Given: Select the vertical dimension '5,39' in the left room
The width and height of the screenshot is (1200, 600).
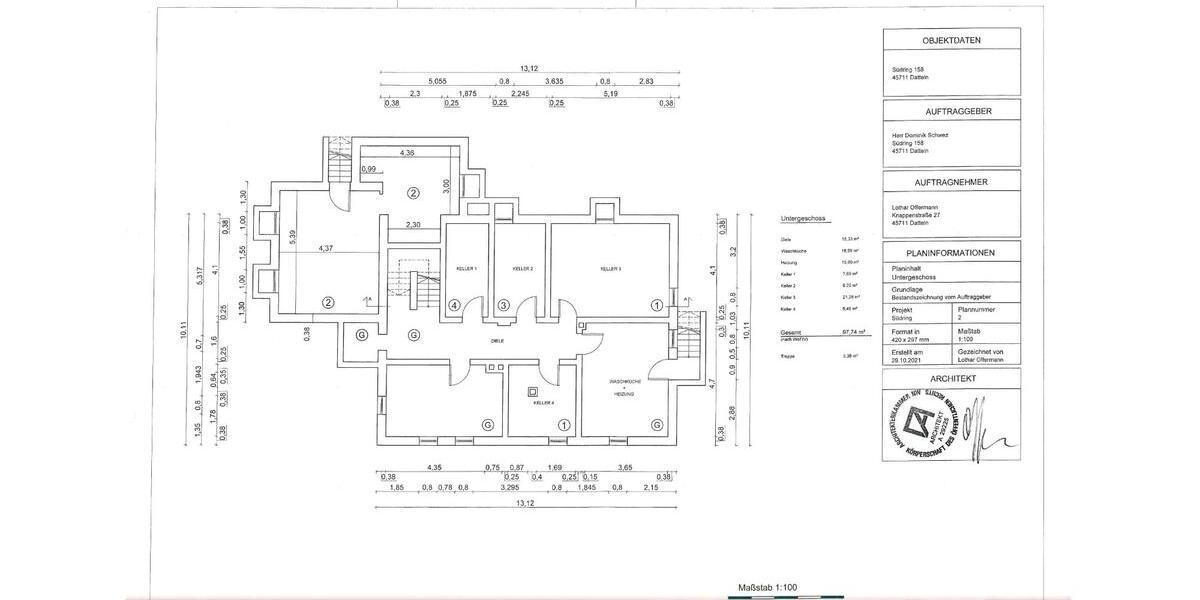Looking at the screenshot, I should (x=291, y=236).
